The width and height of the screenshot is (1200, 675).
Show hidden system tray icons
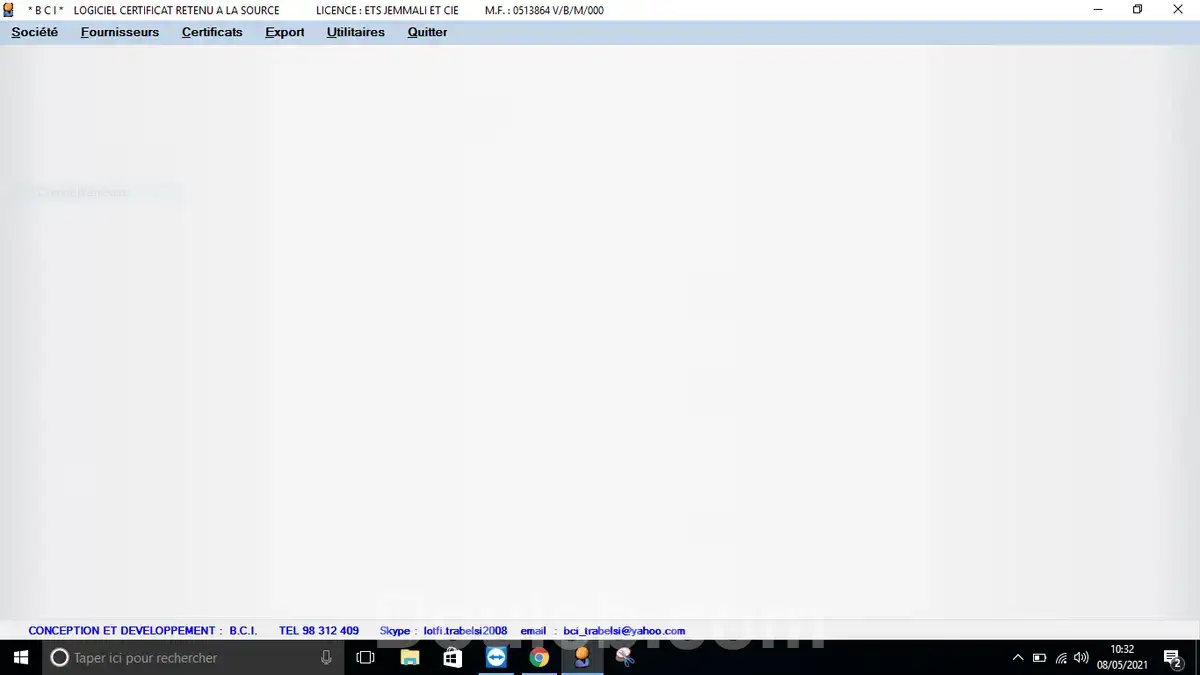(1018, 657)
